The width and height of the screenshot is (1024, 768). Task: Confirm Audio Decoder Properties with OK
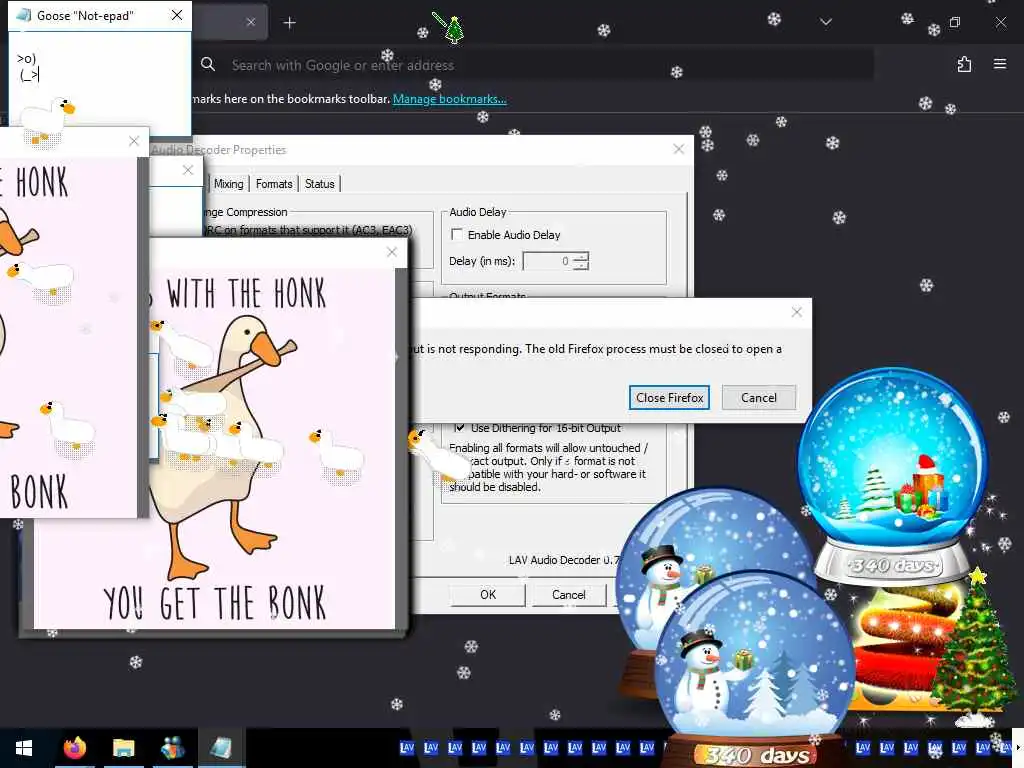point(488,594)
